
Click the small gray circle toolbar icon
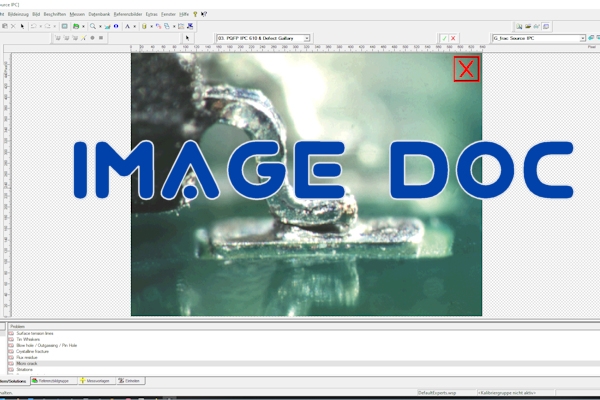pos(92,38)
